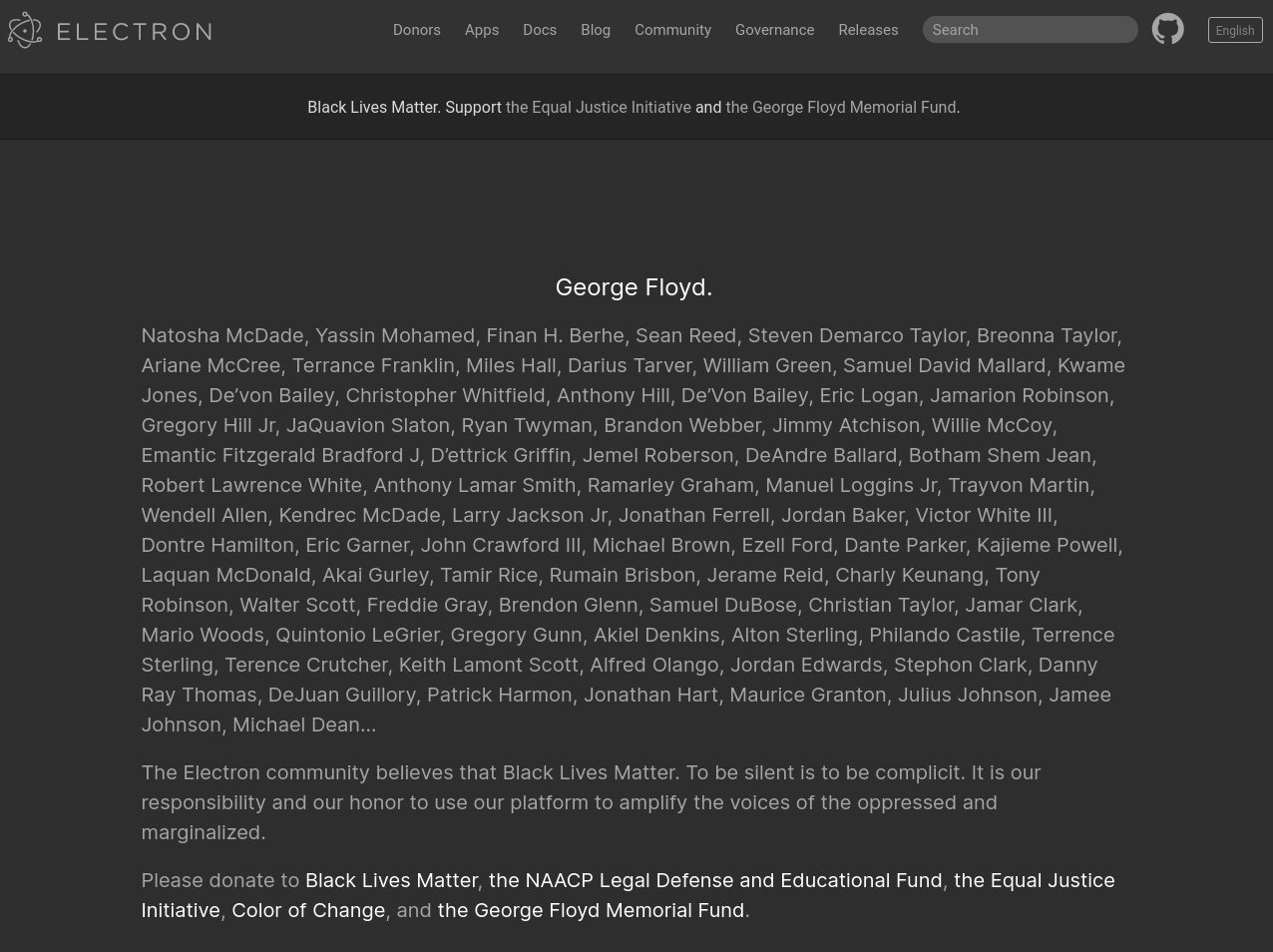Open the Community page
The height and width of the screenshot is (952, 1273).
pos(672,30)
